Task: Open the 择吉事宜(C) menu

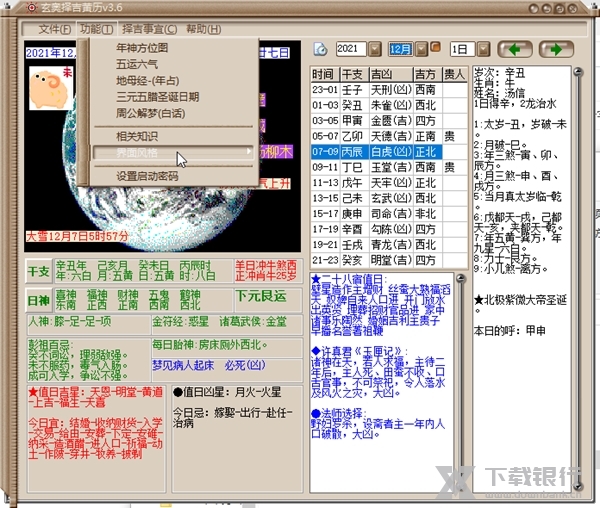Action: tap(150, 29)
